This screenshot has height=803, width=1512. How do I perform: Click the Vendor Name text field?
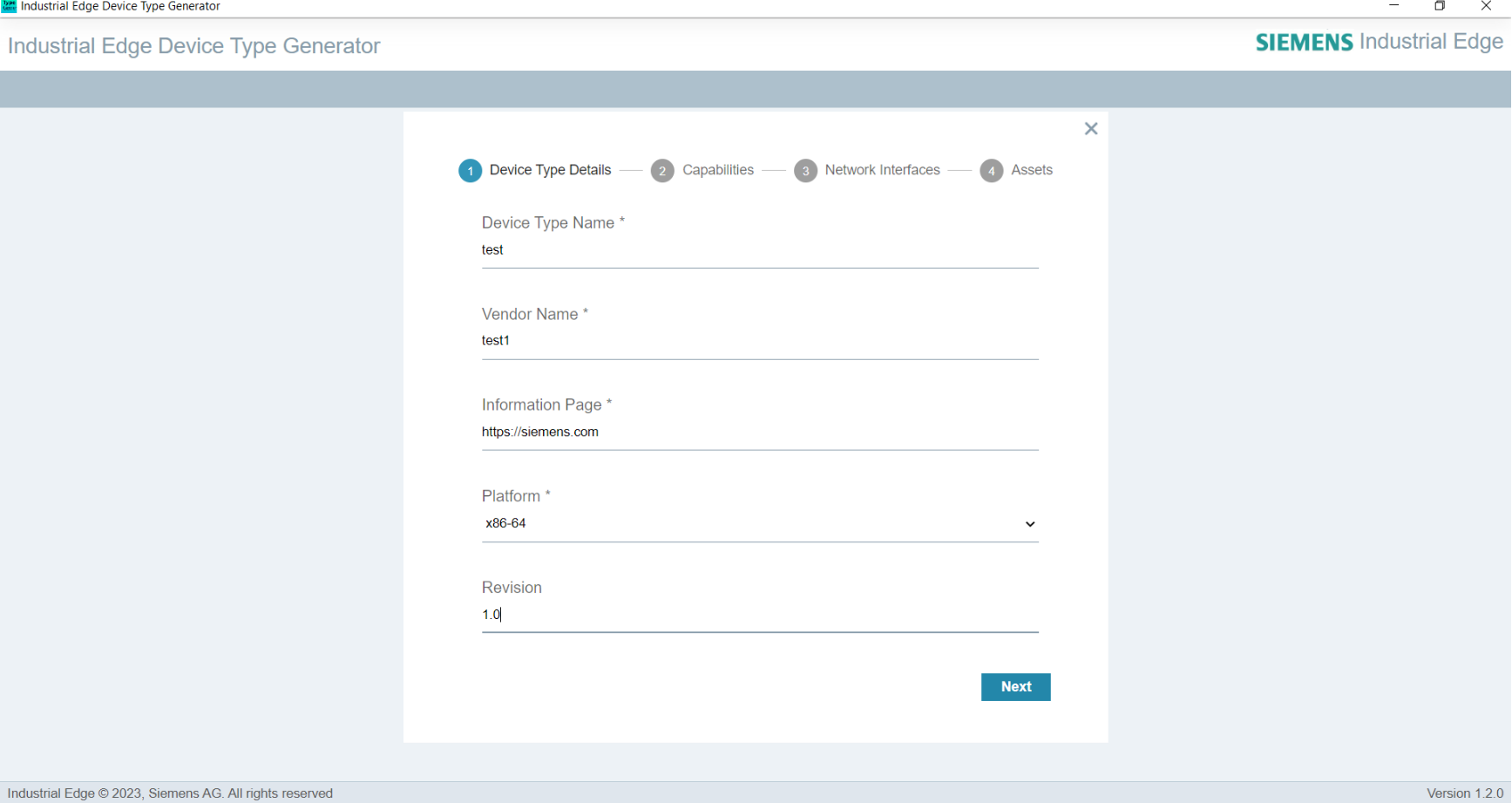click(x=759, y=341)
